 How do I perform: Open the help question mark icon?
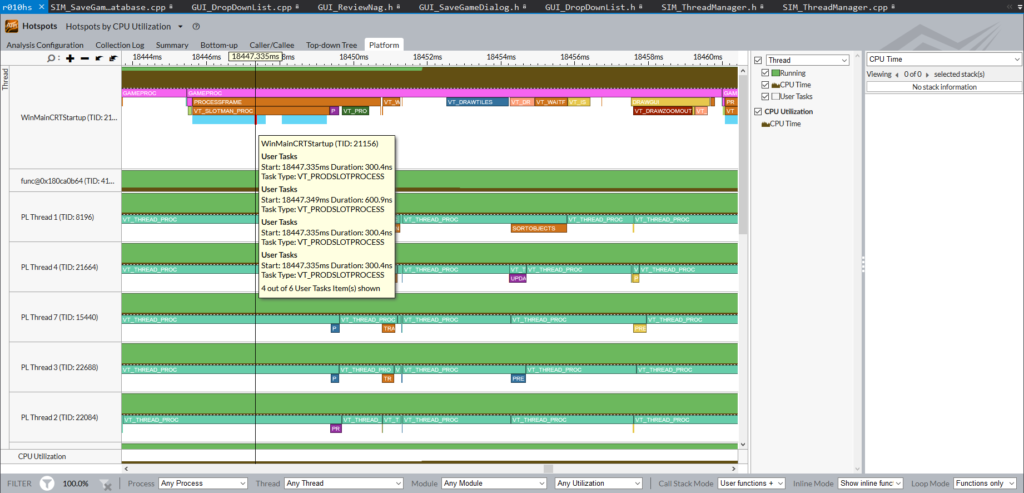pos(196,27)
